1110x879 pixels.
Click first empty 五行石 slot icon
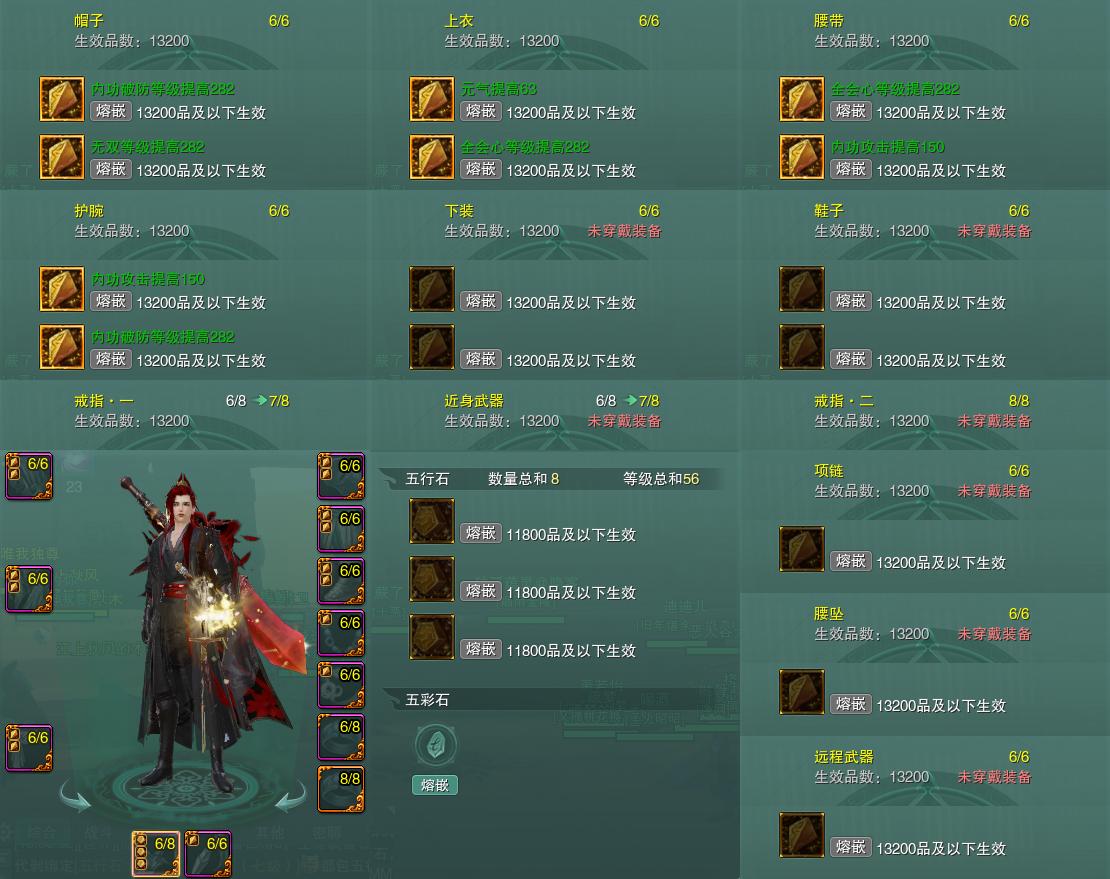pyautogui.click(x=432, y=521)
